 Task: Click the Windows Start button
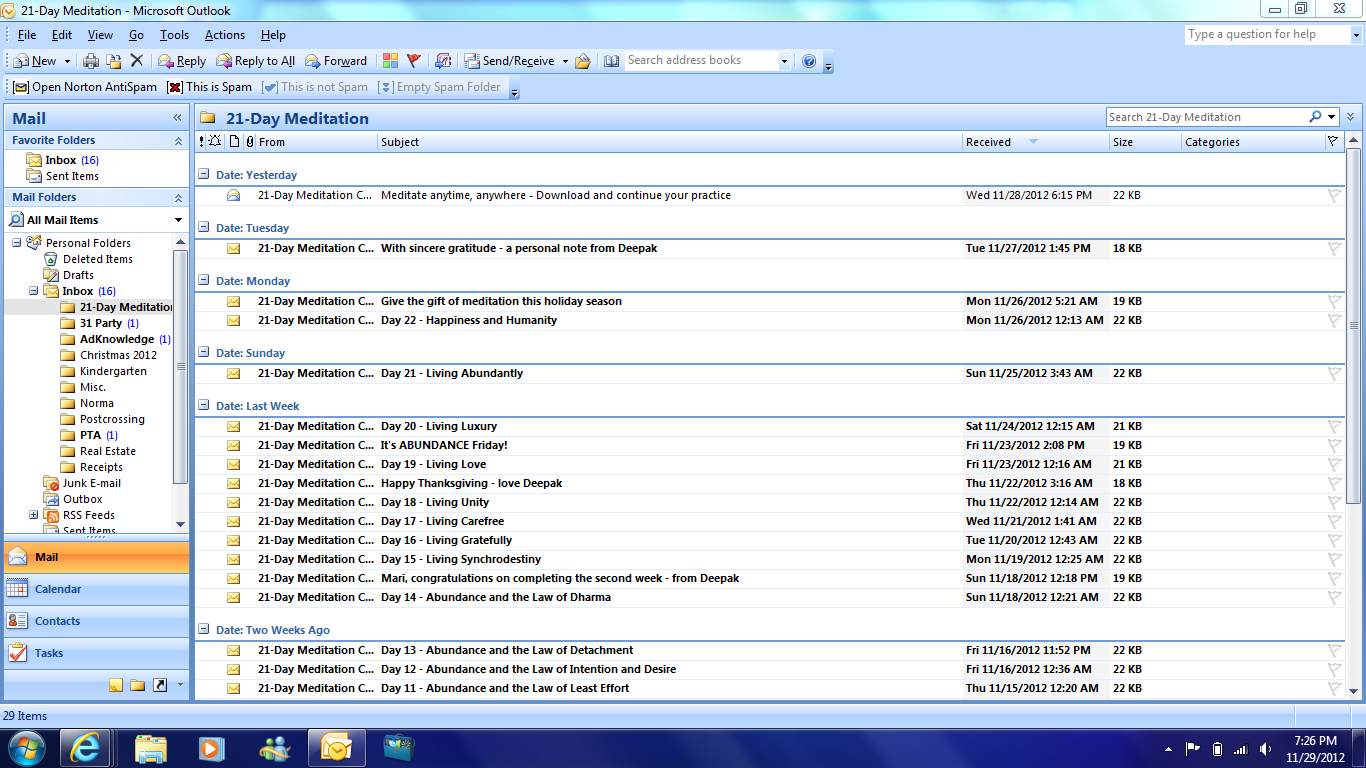tap(25, 747)
